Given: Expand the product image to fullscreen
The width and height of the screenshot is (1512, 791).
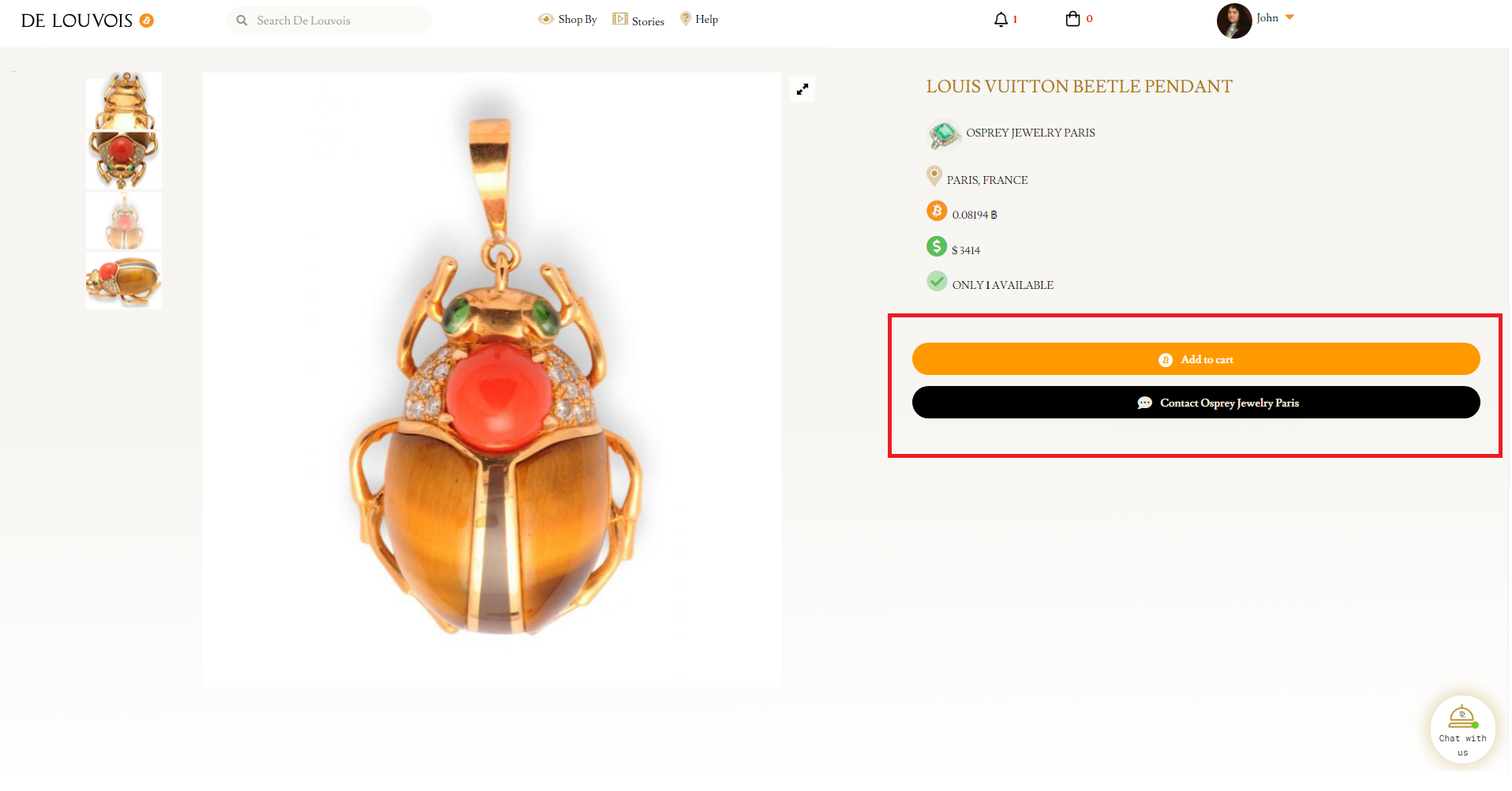Looking at the screenshot, I should point(803,89).
